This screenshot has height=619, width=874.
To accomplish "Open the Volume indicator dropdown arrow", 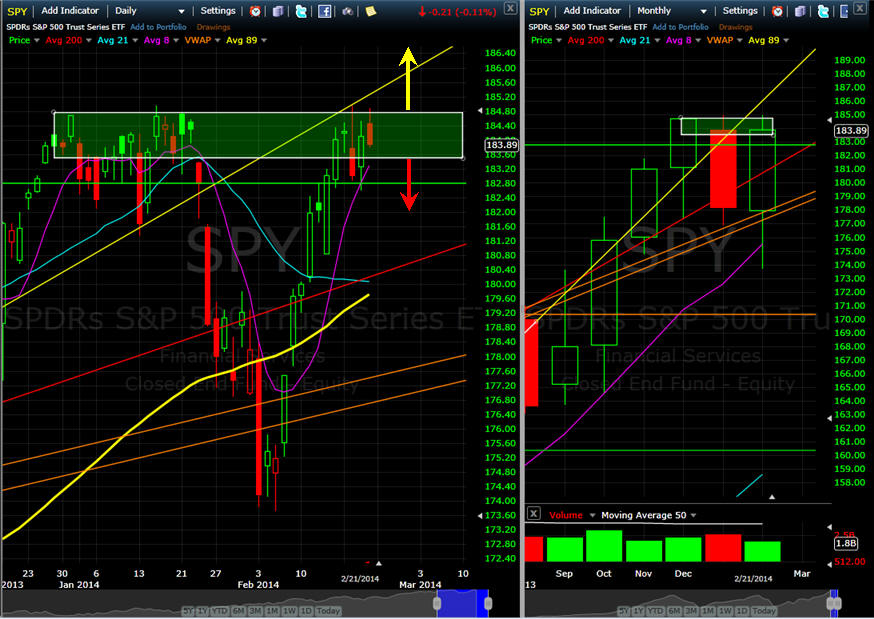I will pyautogui.click(x=592, y=515).
